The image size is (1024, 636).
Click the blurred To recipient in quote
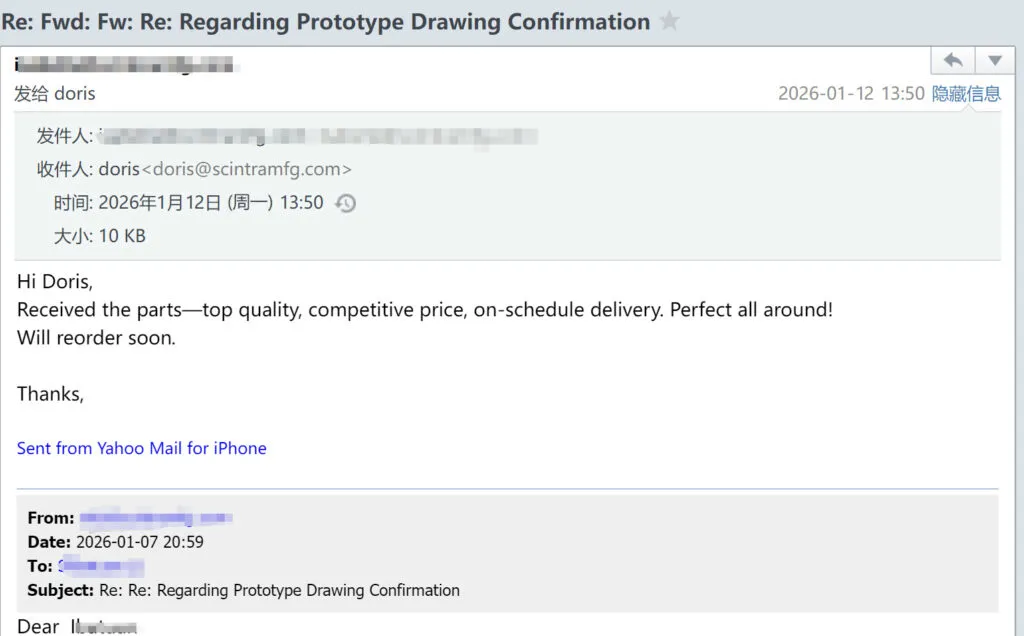click(101, 567)
